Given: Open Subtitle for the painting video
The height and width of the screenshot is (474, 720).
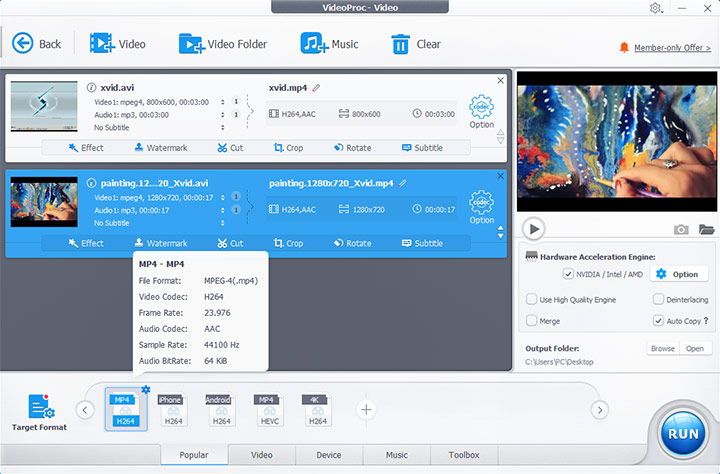Looking at the screenshot, I should tap(422, 243).
